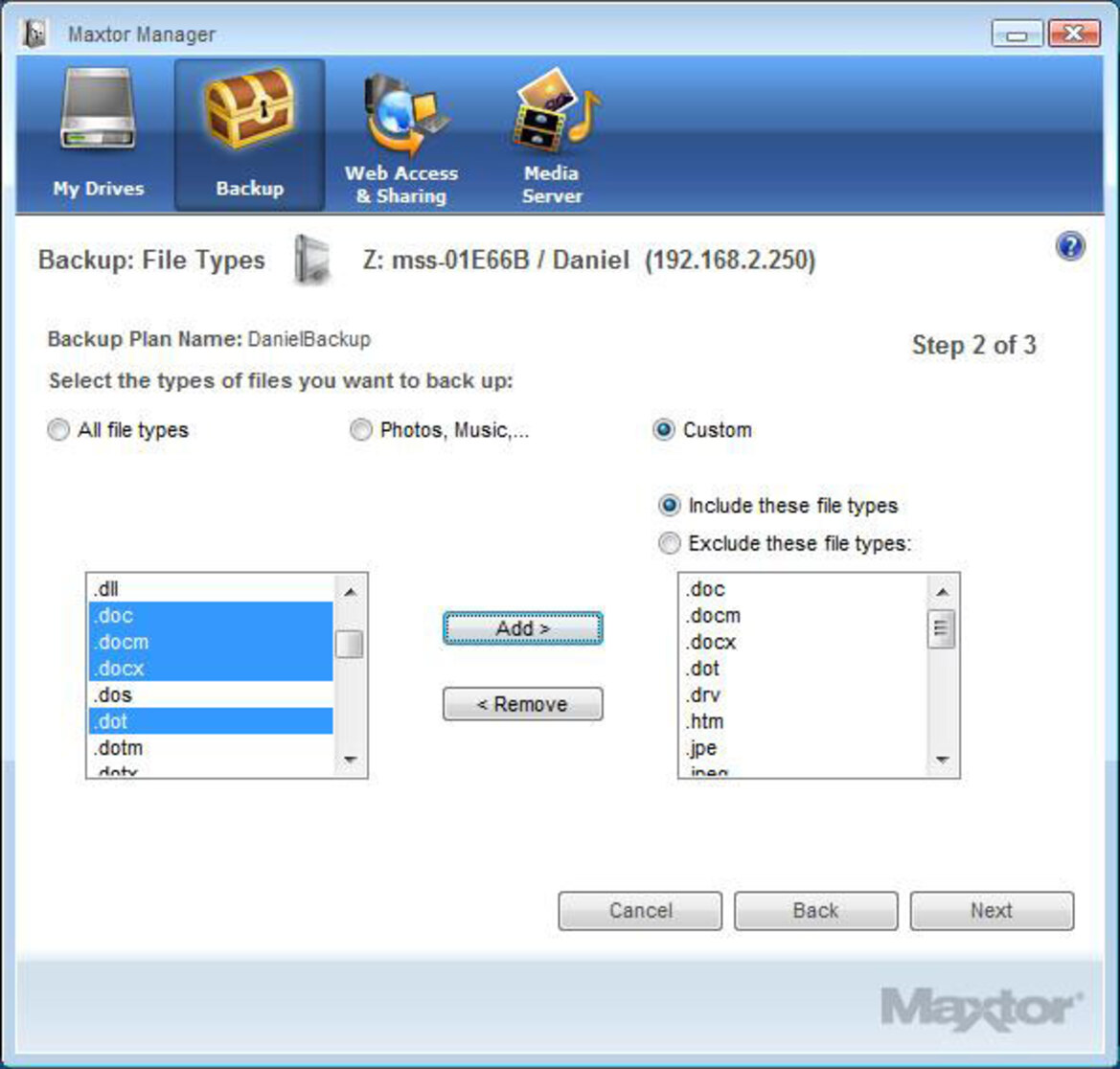Select .dotm in the left list

(x=211, y=748)
